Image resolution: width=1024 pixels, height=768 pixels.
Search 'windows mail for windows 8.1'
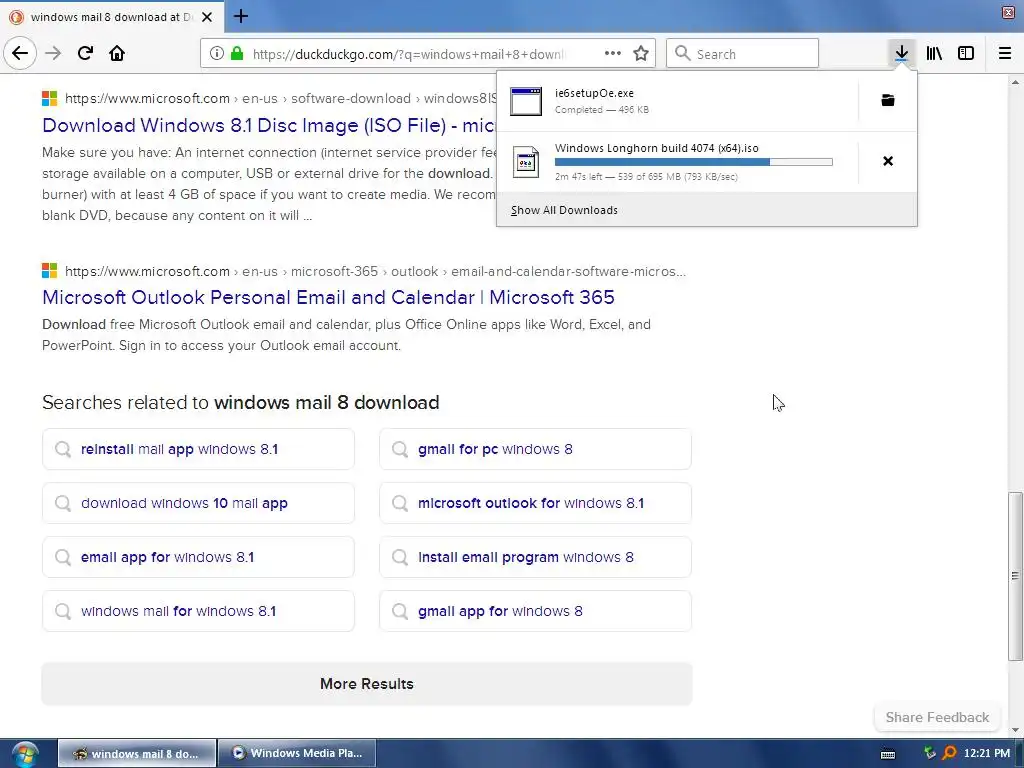click(198, 611)
